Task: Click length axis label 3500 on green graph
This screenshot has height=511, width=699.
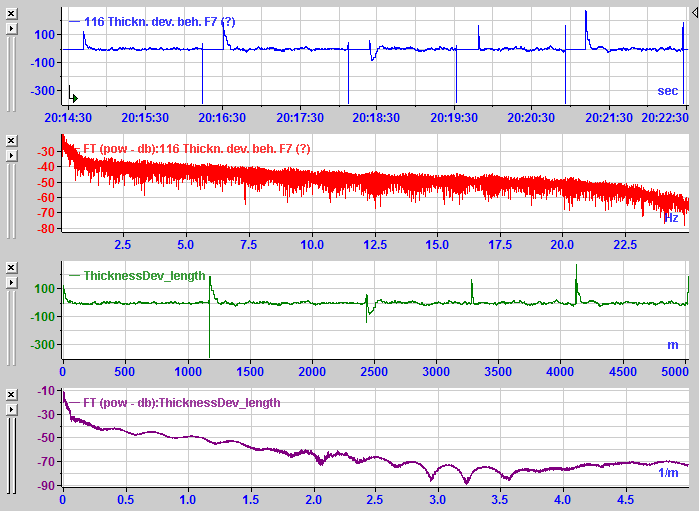Action: [498, 372]
